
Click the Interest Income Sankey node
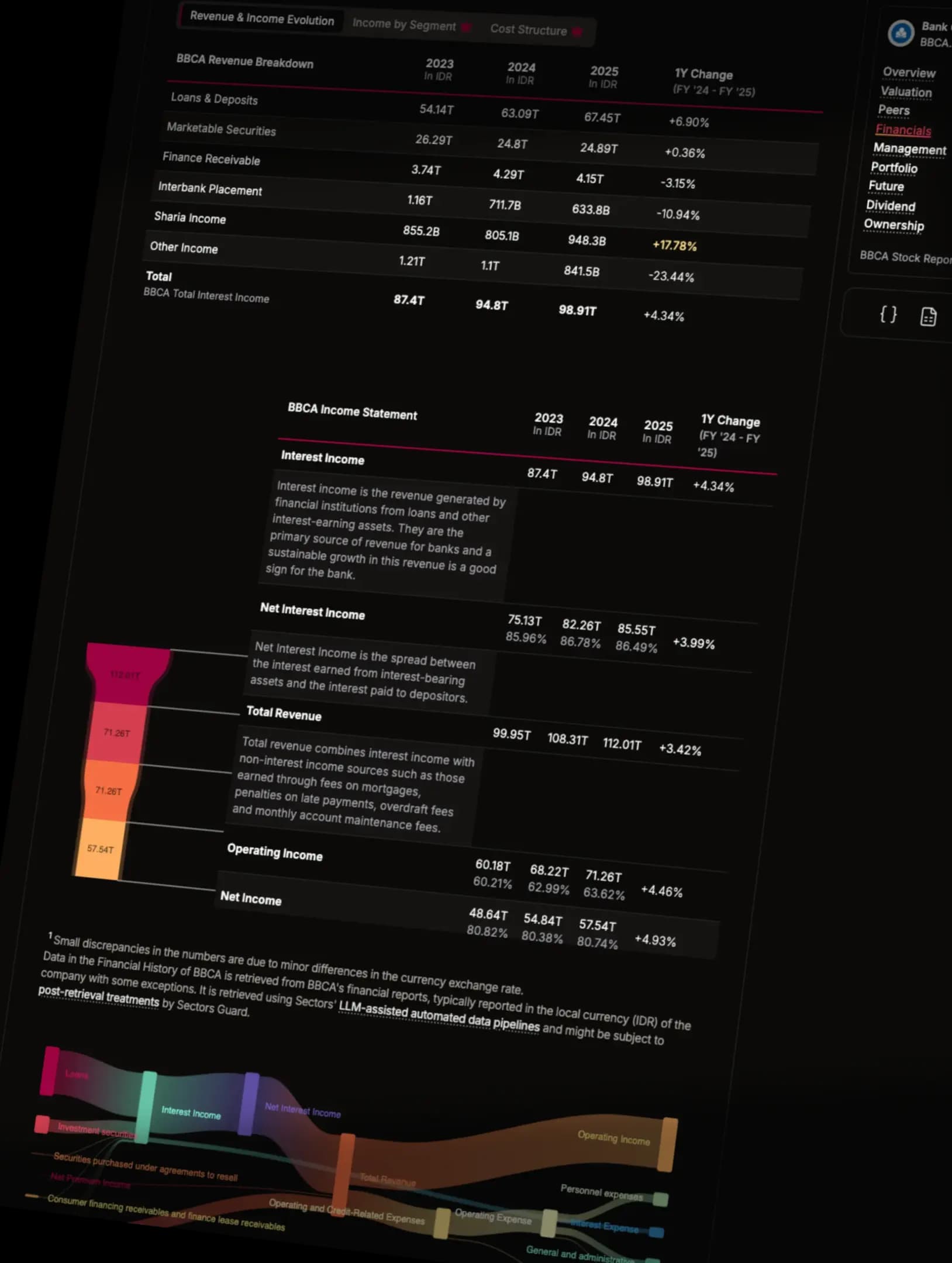146,1107
